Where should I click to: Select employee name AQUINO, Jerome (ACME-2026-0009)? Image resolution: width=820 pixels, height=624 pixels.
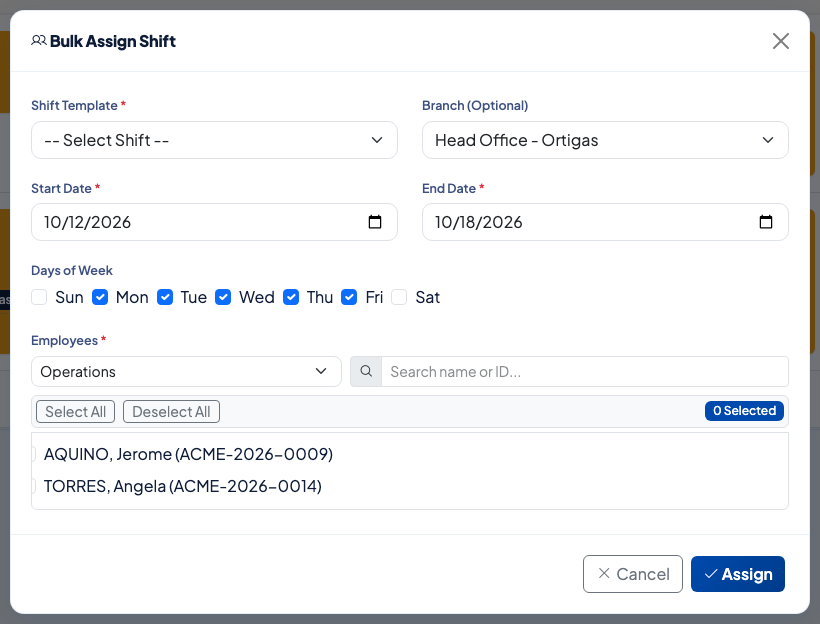[x=188, y=454]
